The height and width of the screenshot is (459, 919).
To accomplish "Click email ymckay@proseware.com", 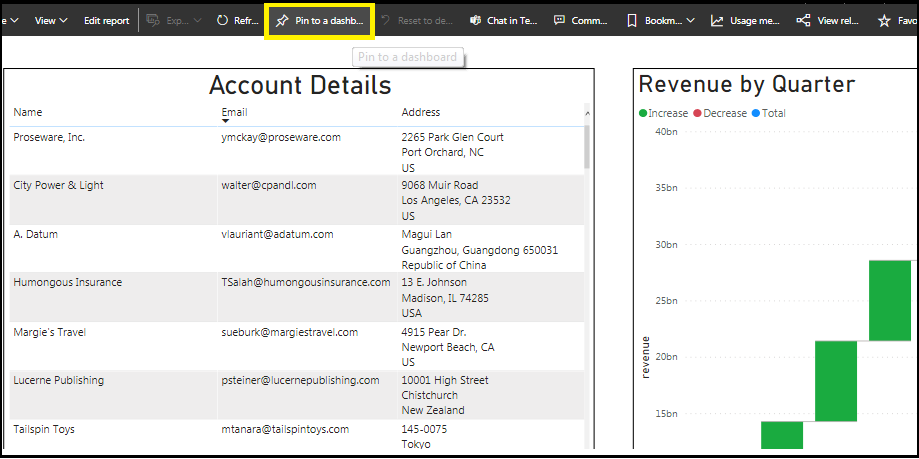I will [281, 137].
